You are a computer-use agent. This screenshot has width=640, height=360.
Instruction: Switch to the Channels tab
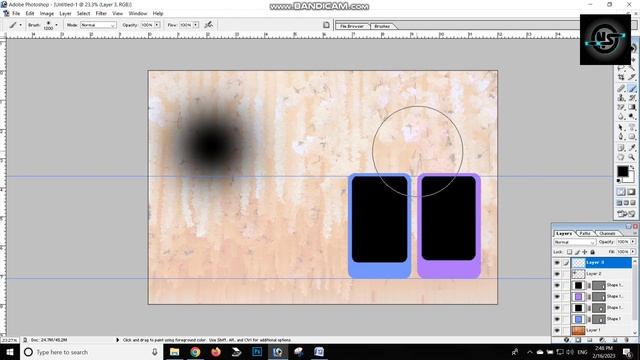click(x=607, y=233)
